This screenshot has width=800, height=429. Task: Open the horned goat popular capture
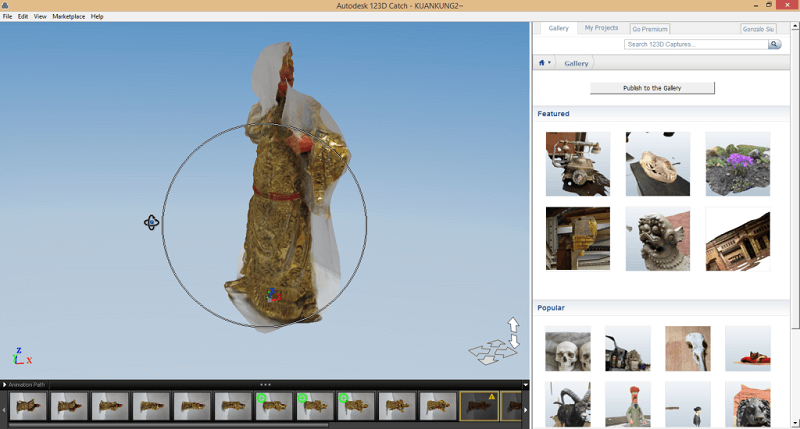567,404
